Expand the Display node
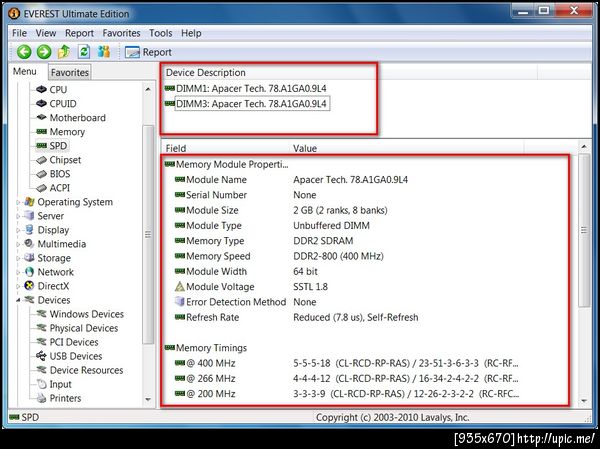Image resolution: width=600 pixels, height=449 pixels. click(18, 230)
